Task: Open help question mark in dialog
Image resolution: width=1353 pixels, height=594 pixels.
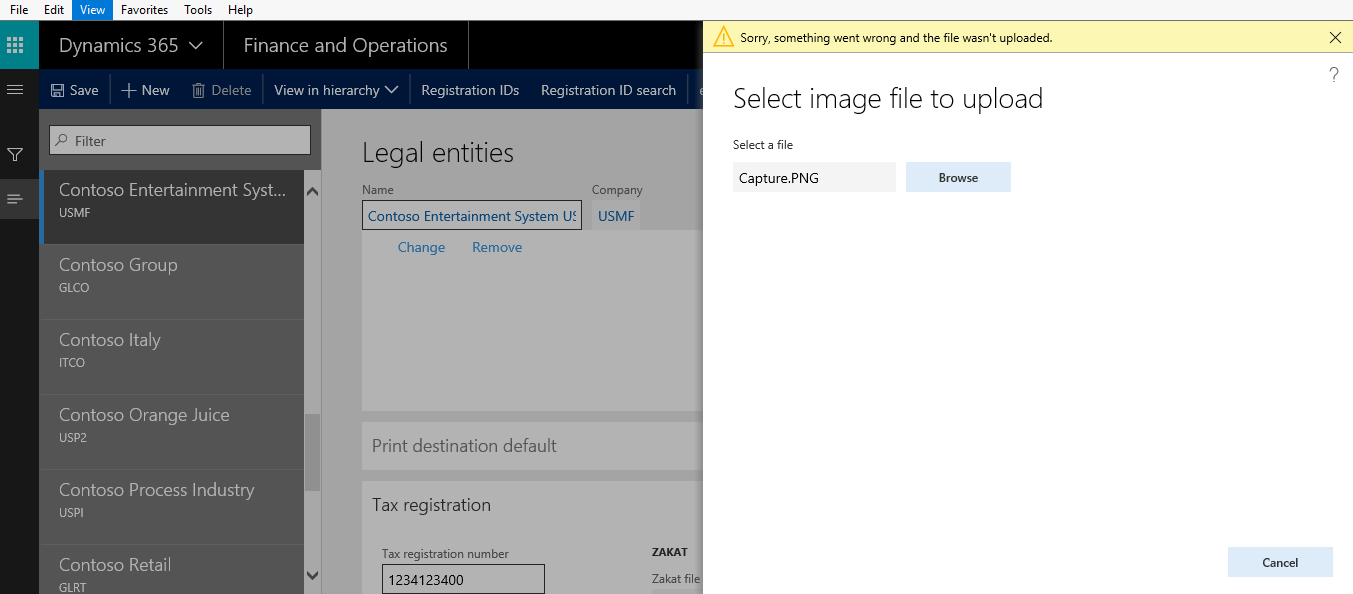Action: pos(1333,75)
